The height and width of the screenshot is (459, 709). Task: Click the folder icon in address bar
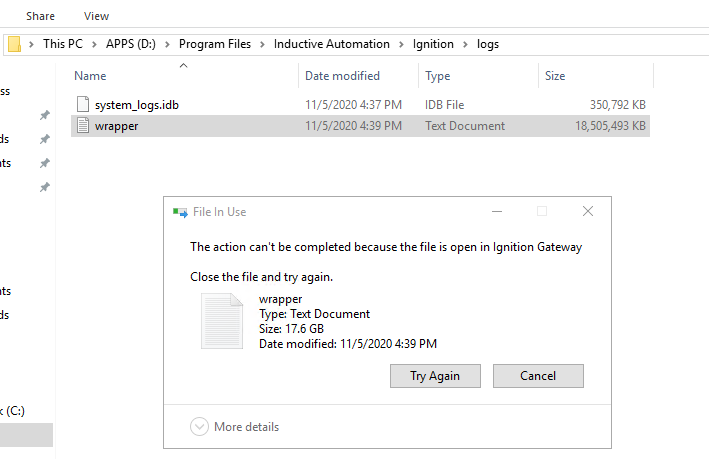coord(14,44)
